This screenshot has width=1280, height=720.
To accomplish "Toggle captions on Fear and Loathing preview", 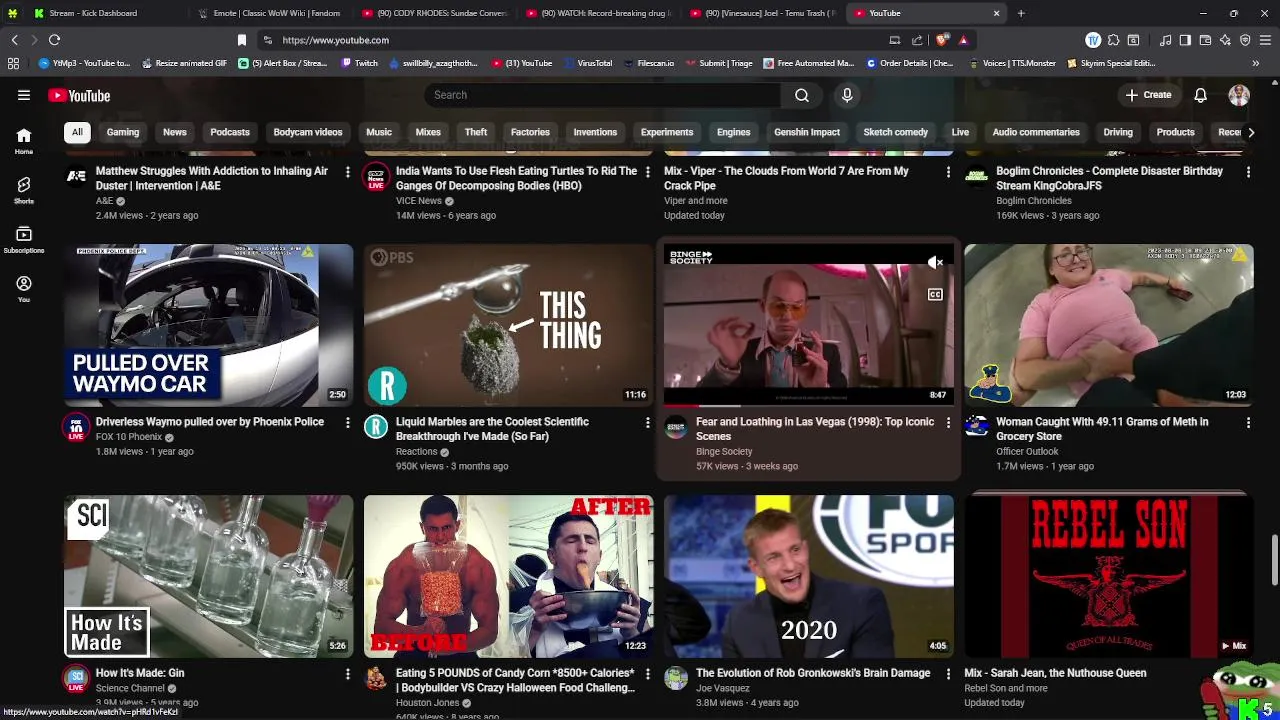I will click(x=935, y=295).
